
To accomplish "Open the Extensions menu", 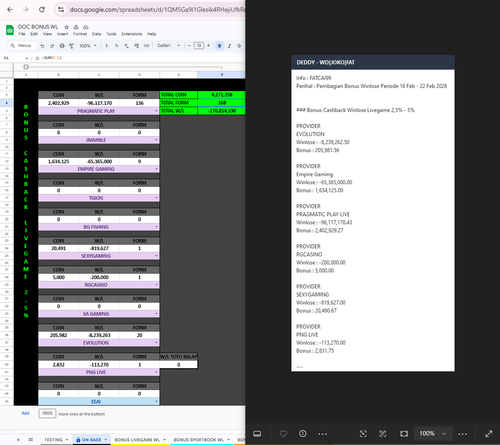I will (132, 34).
